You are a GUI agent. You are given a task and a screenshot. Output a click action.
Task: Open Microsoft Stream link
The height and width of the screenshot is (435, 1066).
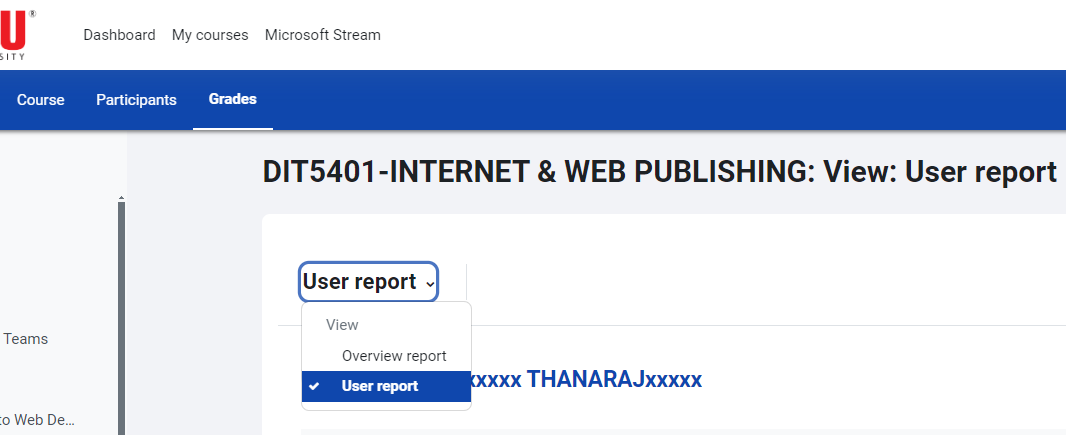coord(322,35)
